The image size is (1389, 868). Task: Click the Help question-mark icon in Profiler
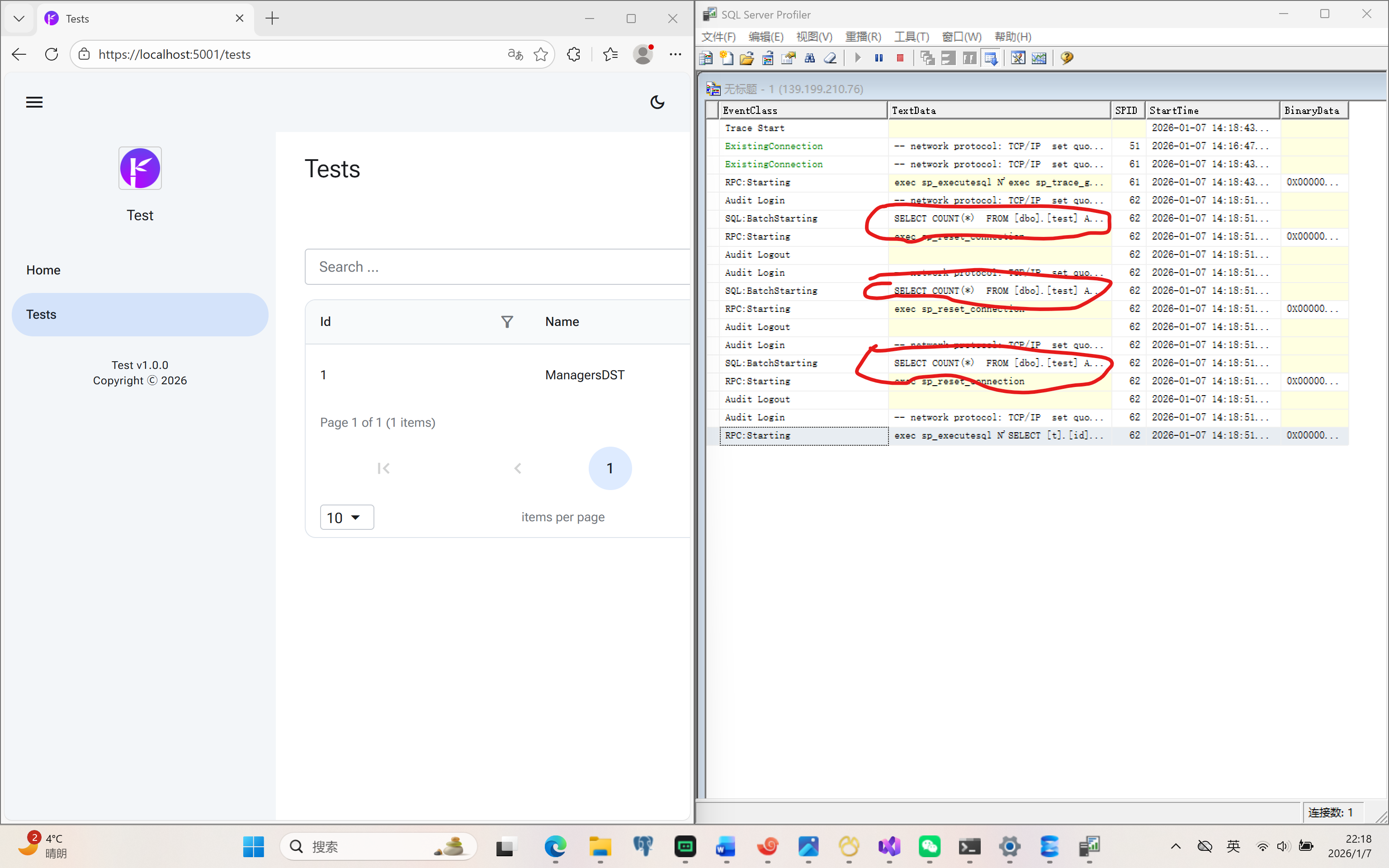point(1067,58)
